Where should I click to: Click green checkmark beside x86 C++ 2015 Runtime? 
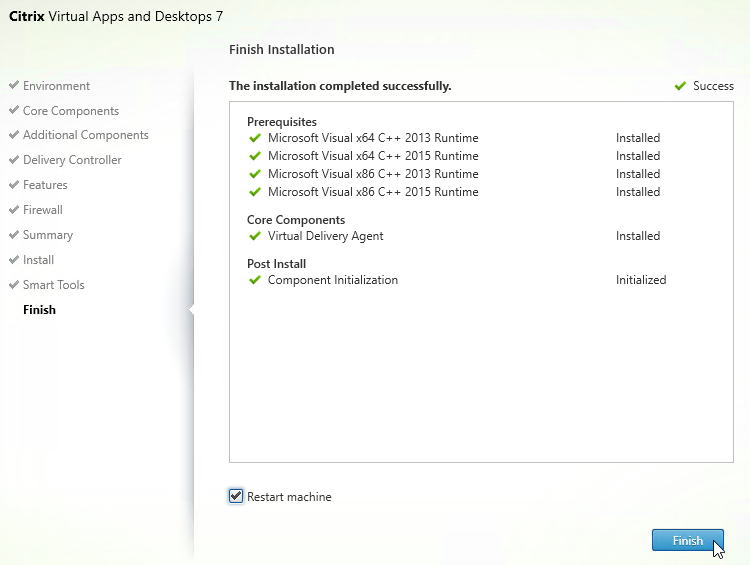pos(254,192)
